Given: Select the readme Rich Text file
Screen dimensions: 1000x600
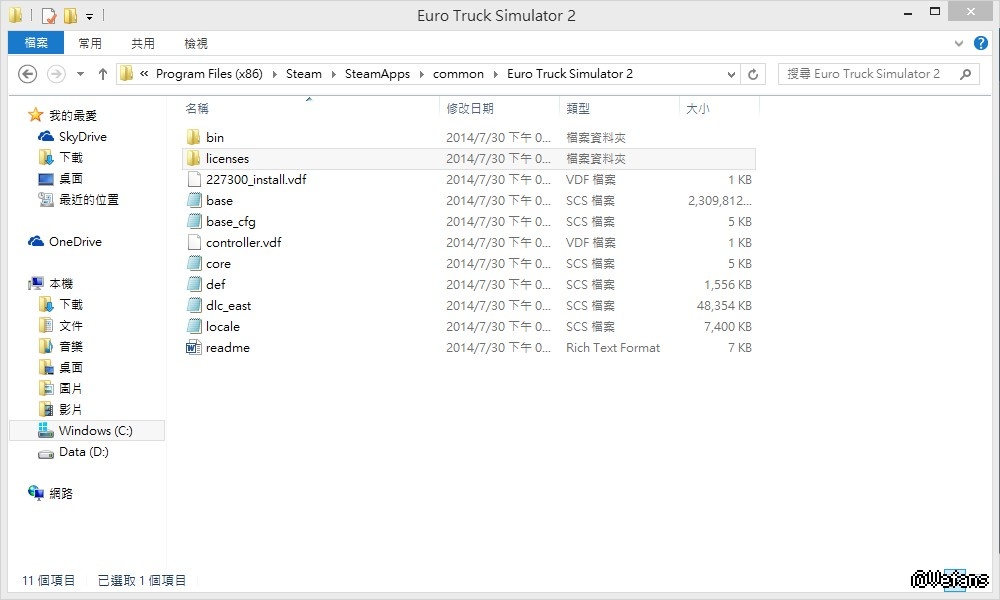Looking at the screenshot, I should click(227, 348).
